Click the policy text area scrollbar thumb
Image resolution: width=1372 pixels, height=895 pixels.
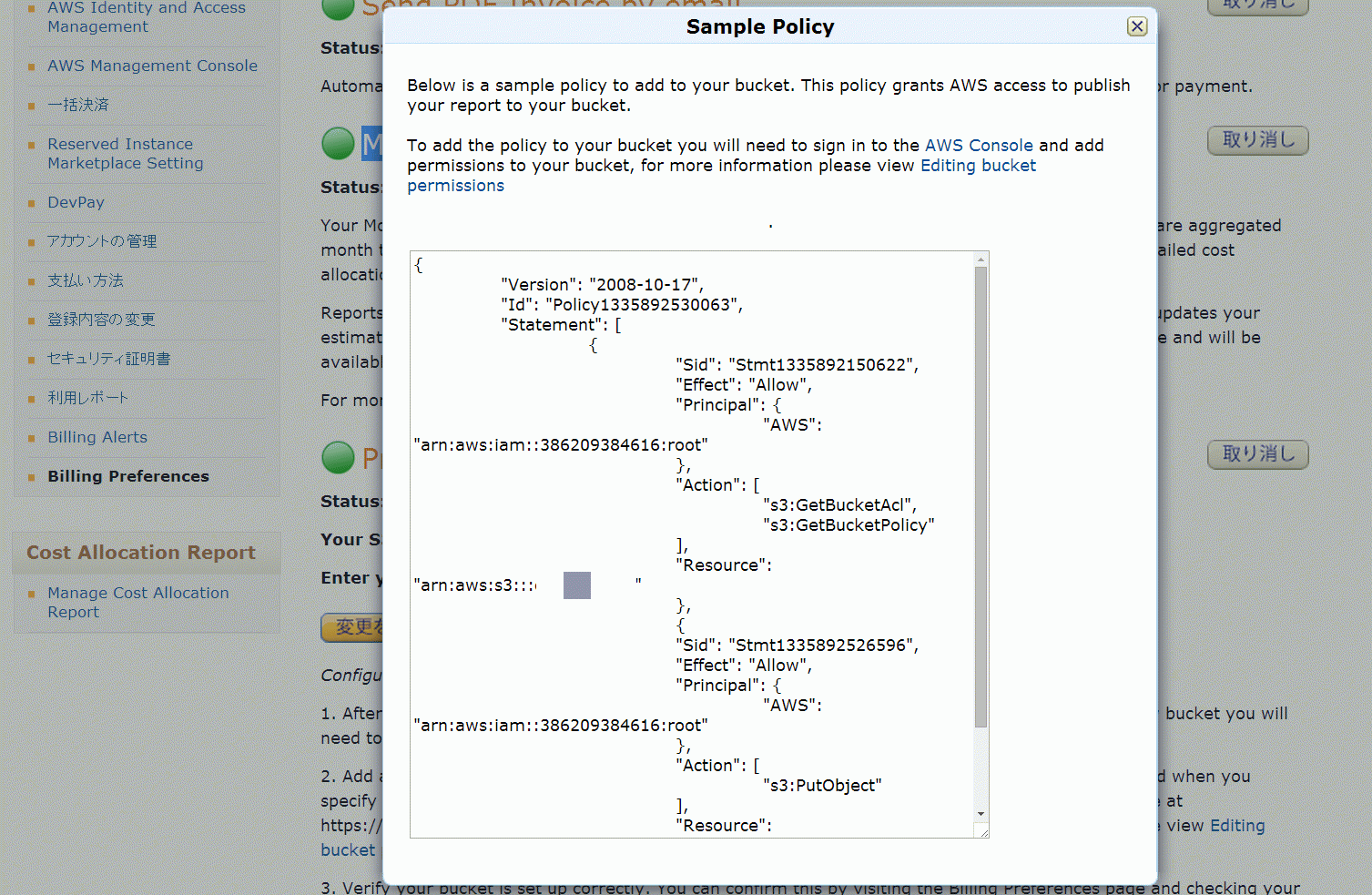click(981, 497)
